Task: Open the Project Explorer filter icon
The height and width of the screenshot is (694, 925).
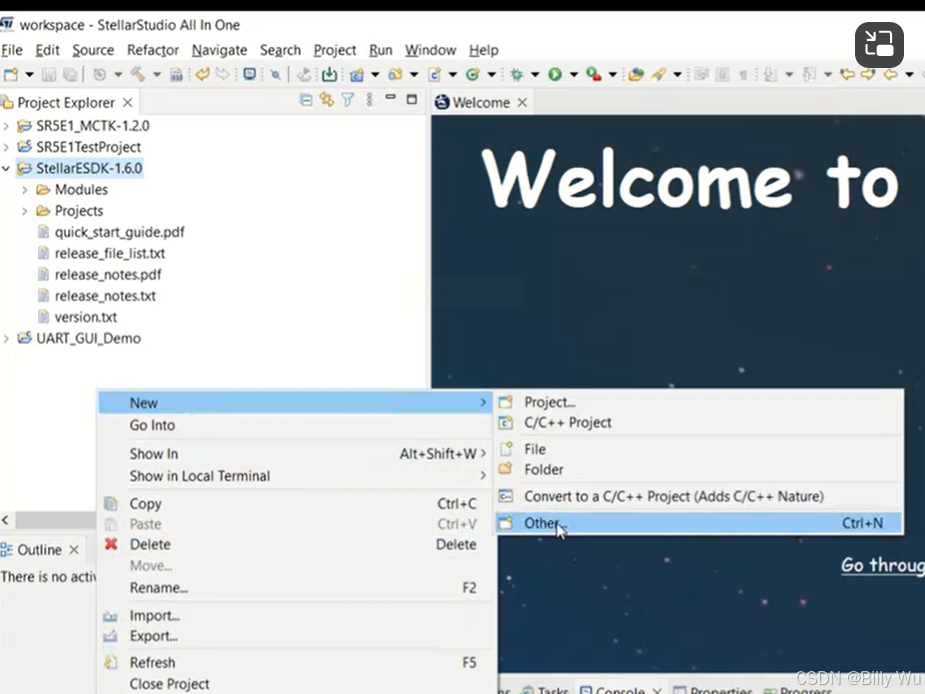Action: pyautogui.click(x=348, y=100)
